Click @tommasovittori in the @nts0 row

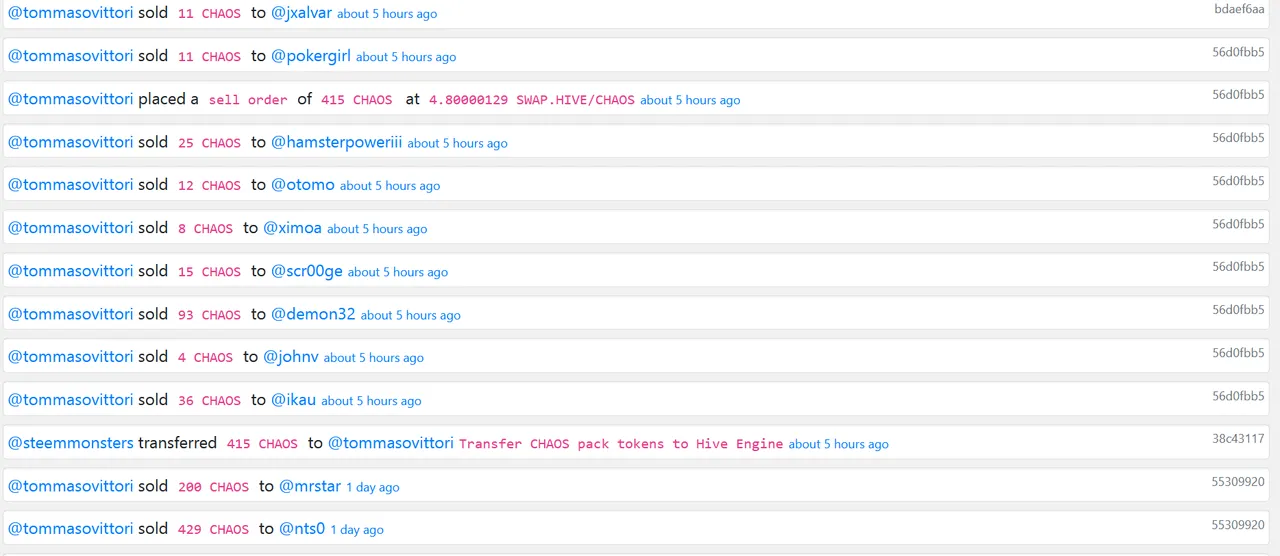coord(71,529)
